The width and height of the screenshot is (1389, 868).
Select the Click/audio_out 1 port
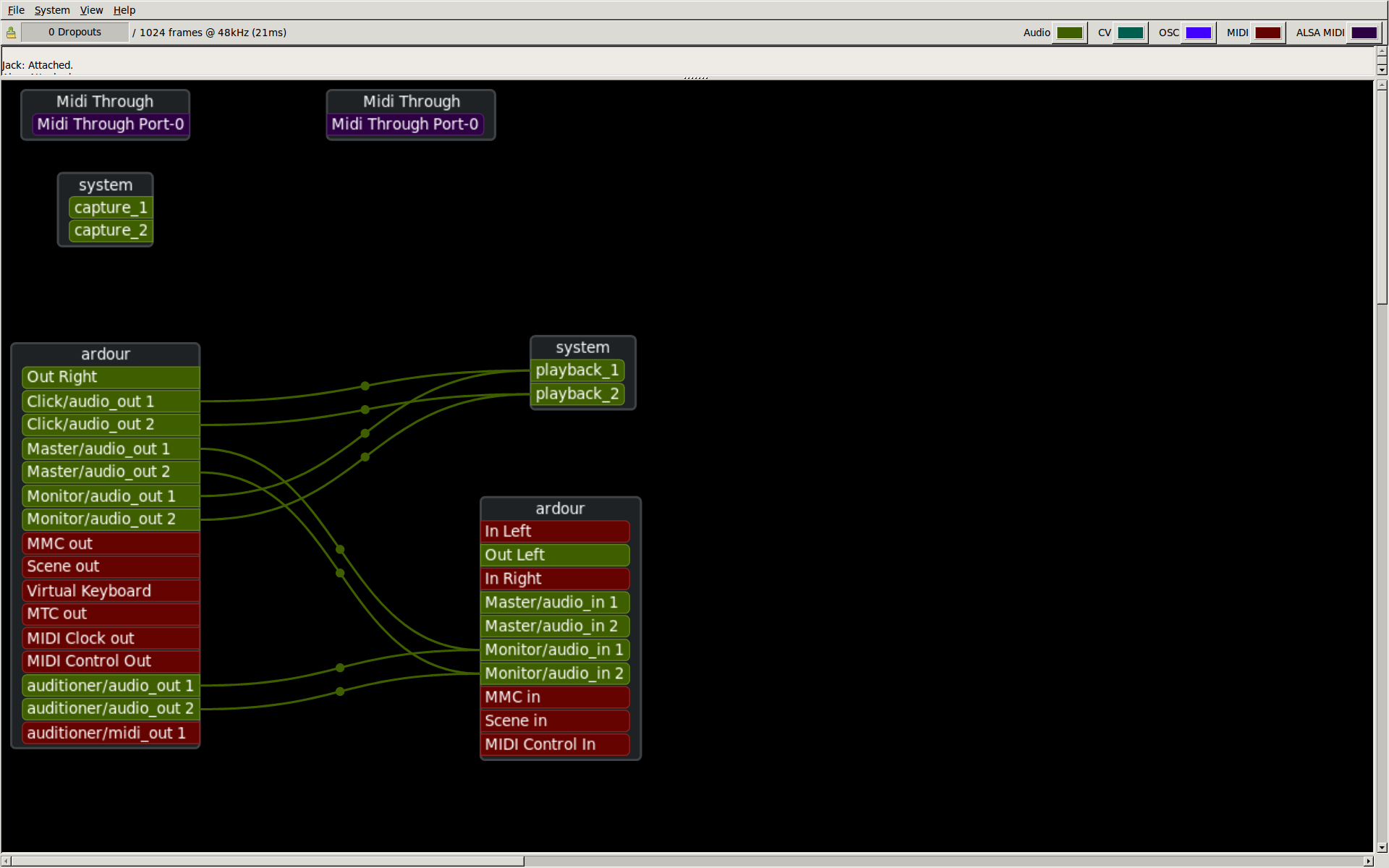click(x=111, y=401)
